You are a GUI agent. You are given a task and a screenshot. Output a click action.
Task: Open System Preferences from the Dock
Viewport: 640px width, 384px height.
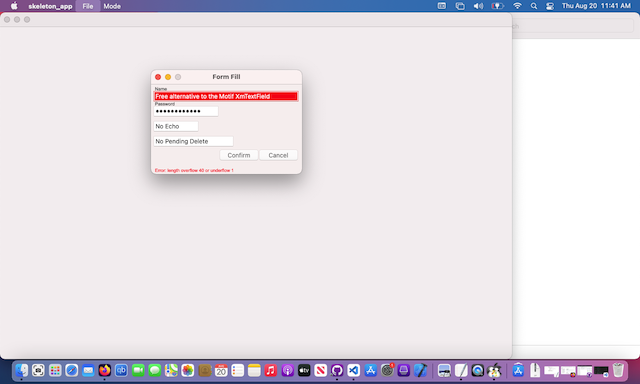387,370
